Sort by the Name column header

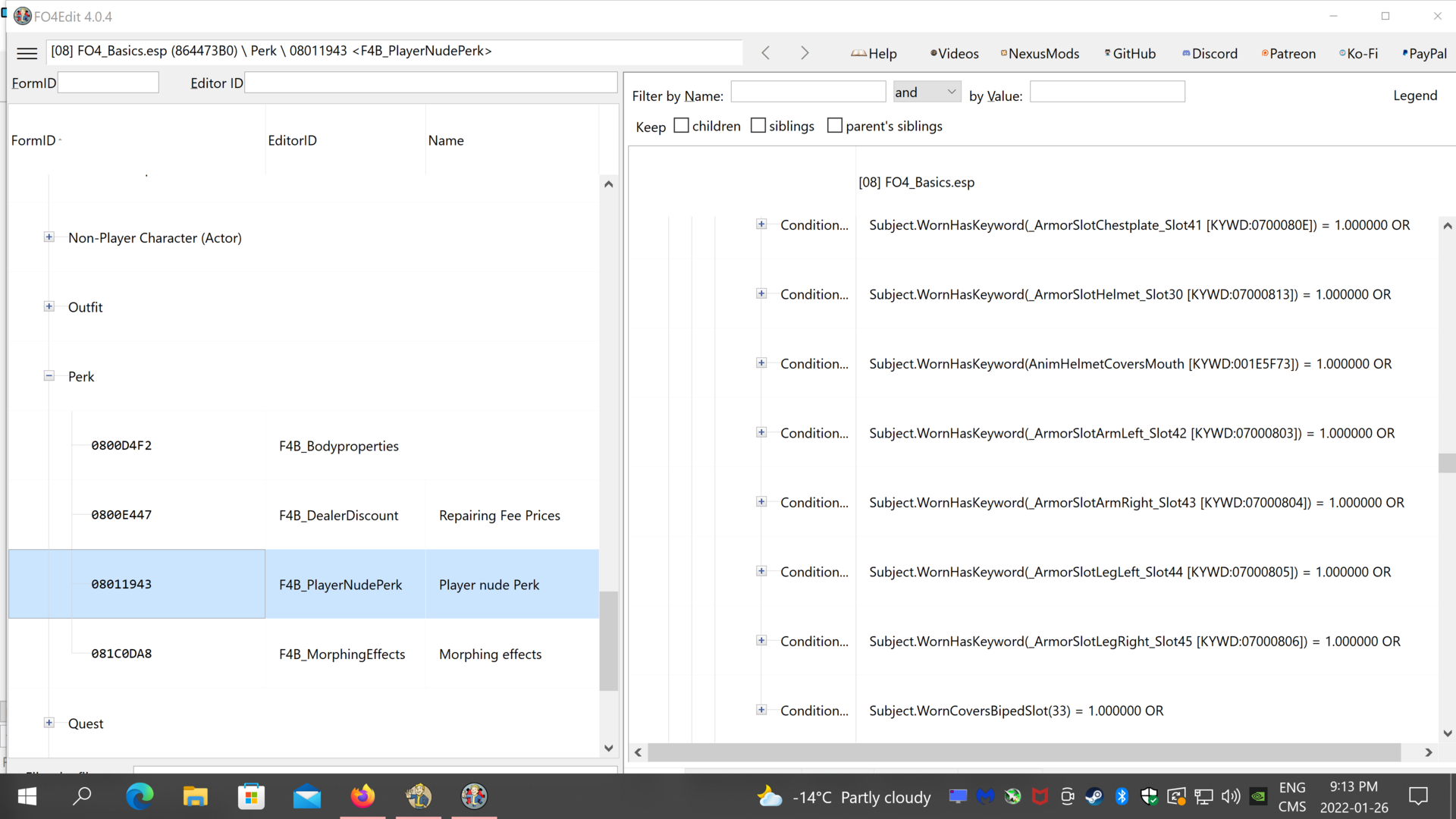pyautogui.click(x=512, y=140)
